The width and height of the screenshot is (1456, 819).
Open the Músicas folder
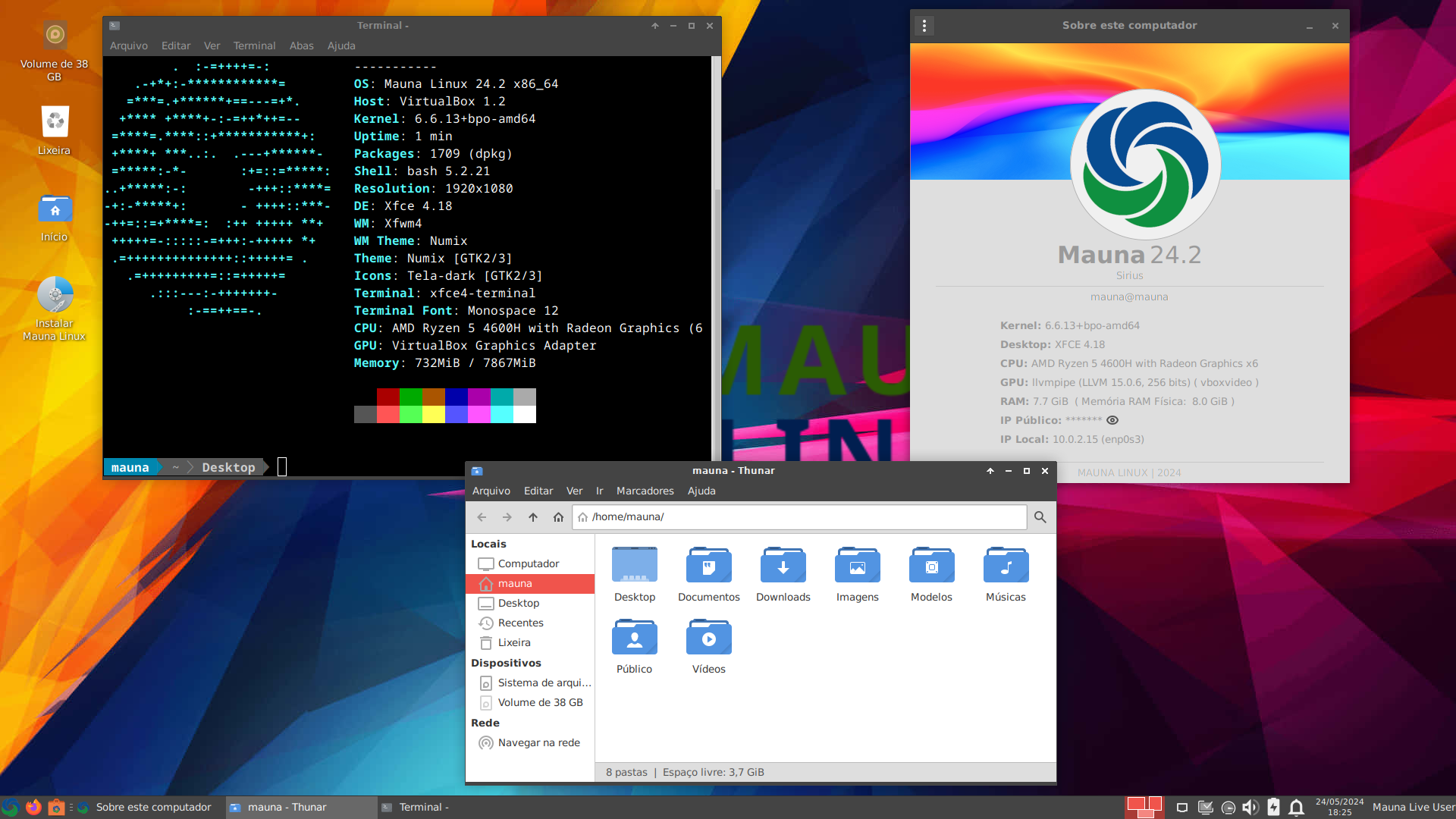(1006, 566)
